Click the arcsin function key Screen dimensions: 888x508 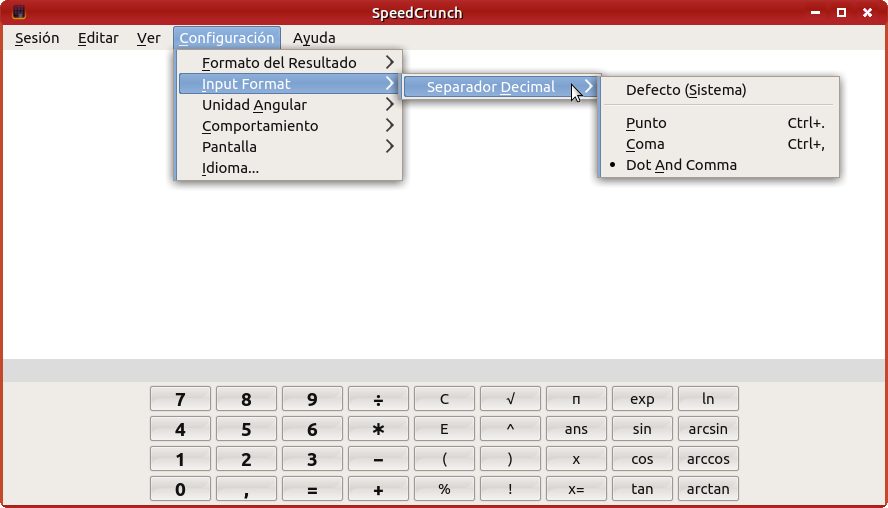[708, 429]
